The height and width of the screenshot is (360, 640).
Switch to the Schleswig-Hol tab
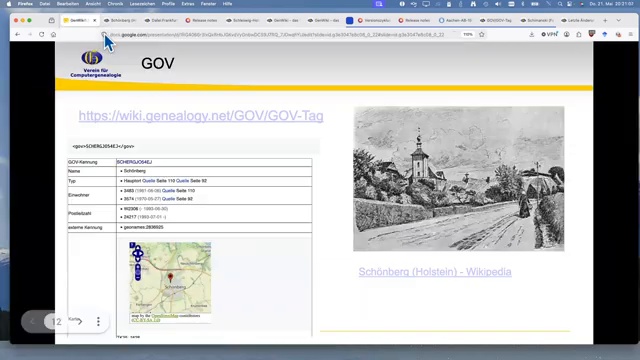click(243, 20)
